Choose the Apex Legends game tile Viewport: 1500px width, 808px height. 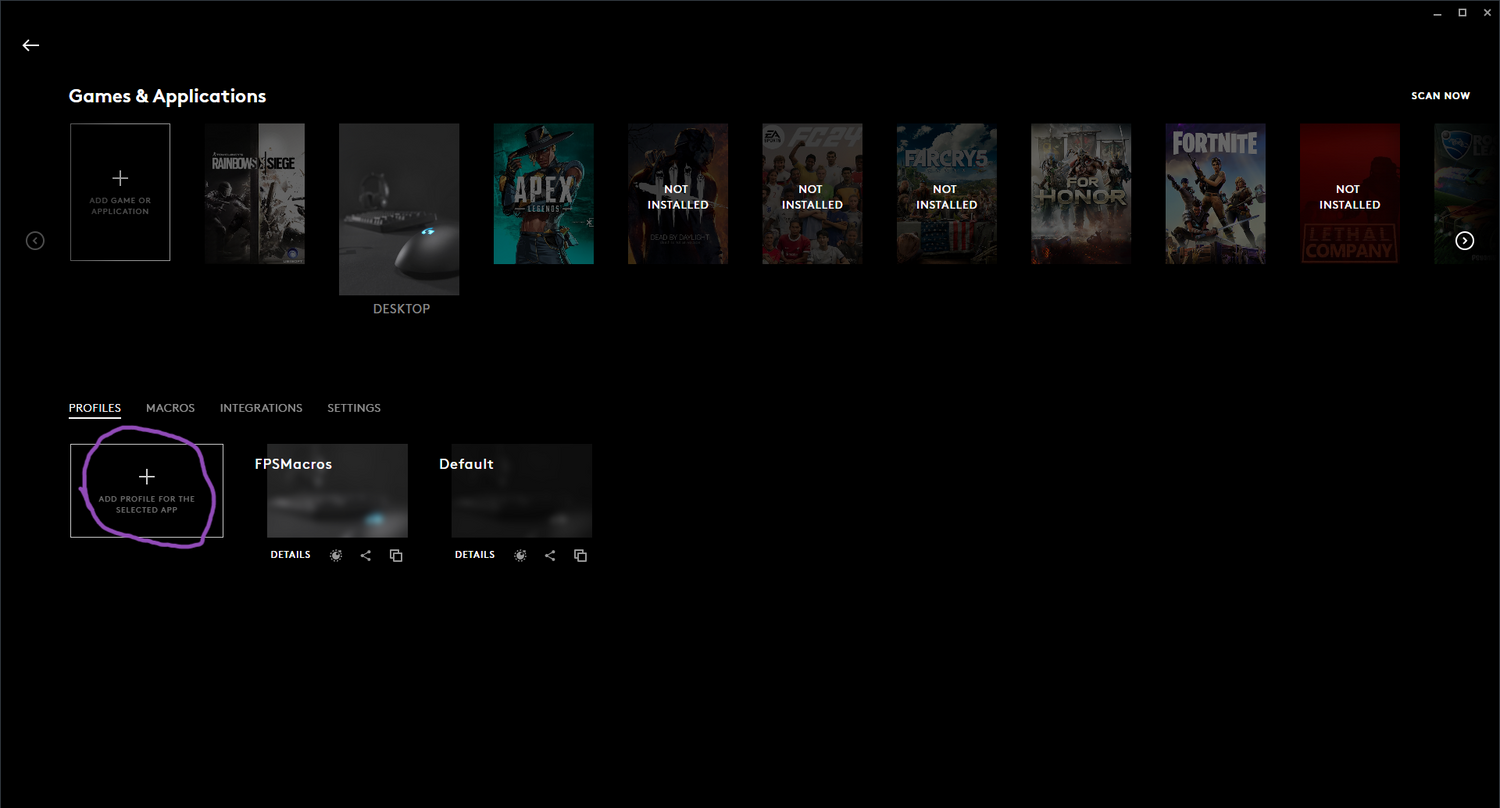[x=543, y=193]
